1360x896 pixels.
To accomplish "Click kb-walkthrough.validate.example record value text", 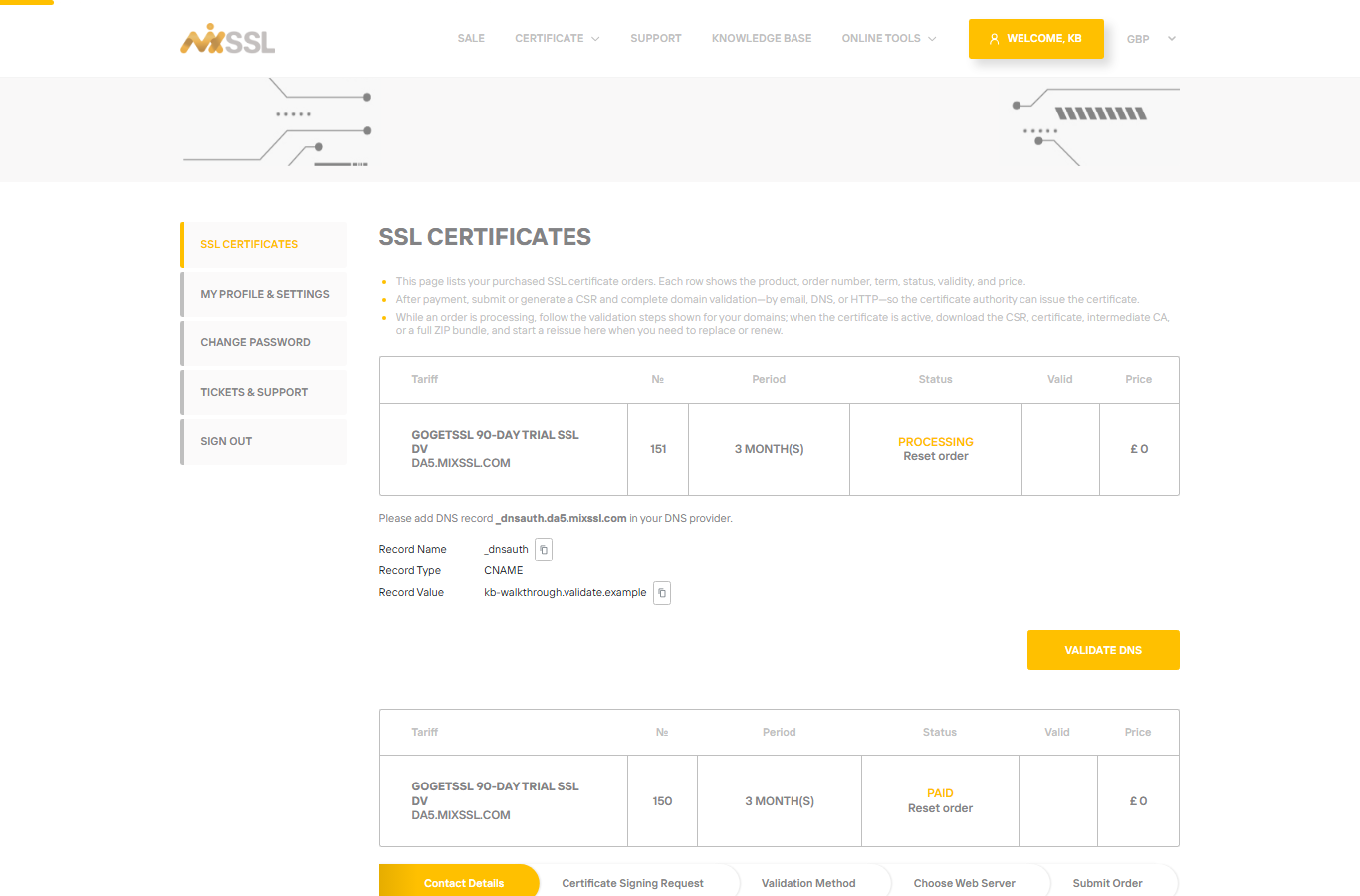I will click(x=566, y=592).
